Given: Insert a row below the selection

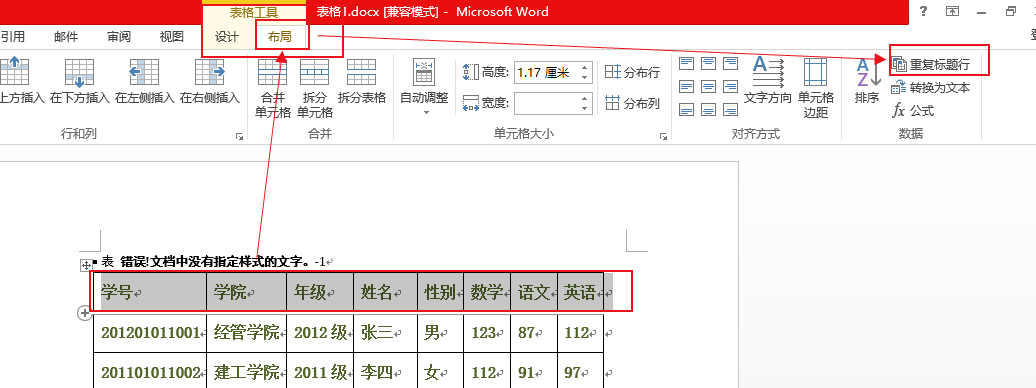Looking at the screenshot, I should (x=79, y=81).
